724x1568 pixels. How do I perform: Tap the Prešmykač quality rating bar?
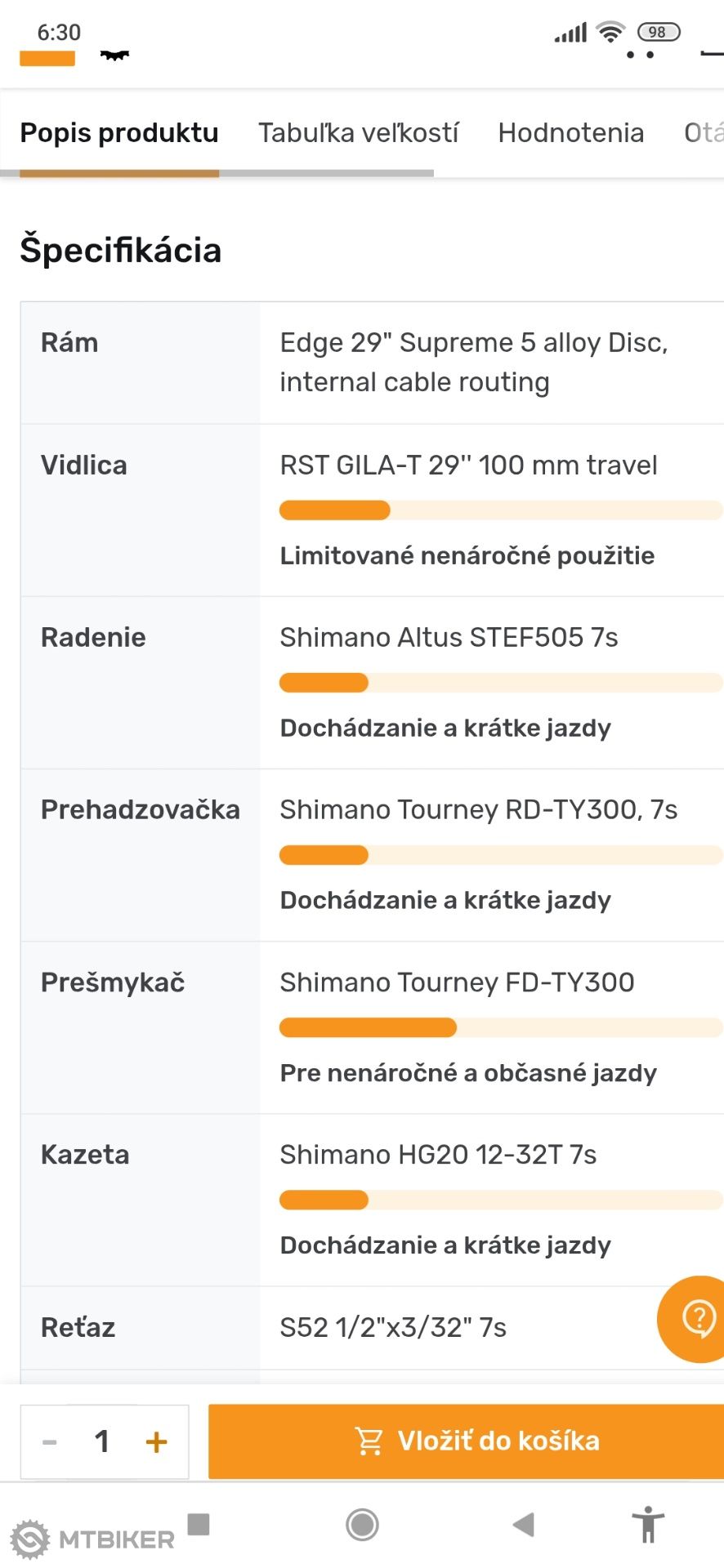click(x=501, y=1027)
